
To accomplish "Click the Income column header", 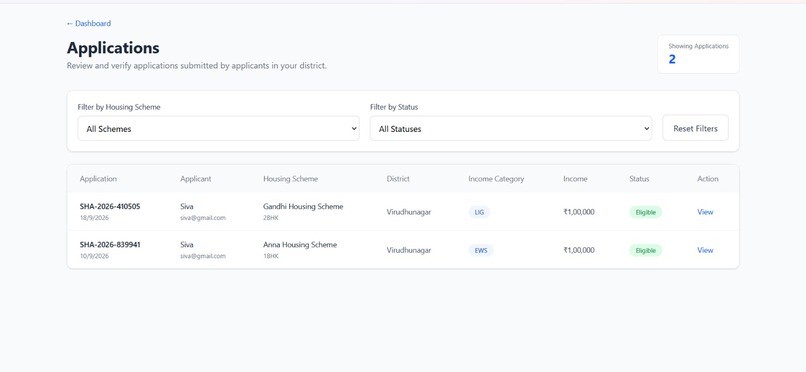I will (575, 179).
